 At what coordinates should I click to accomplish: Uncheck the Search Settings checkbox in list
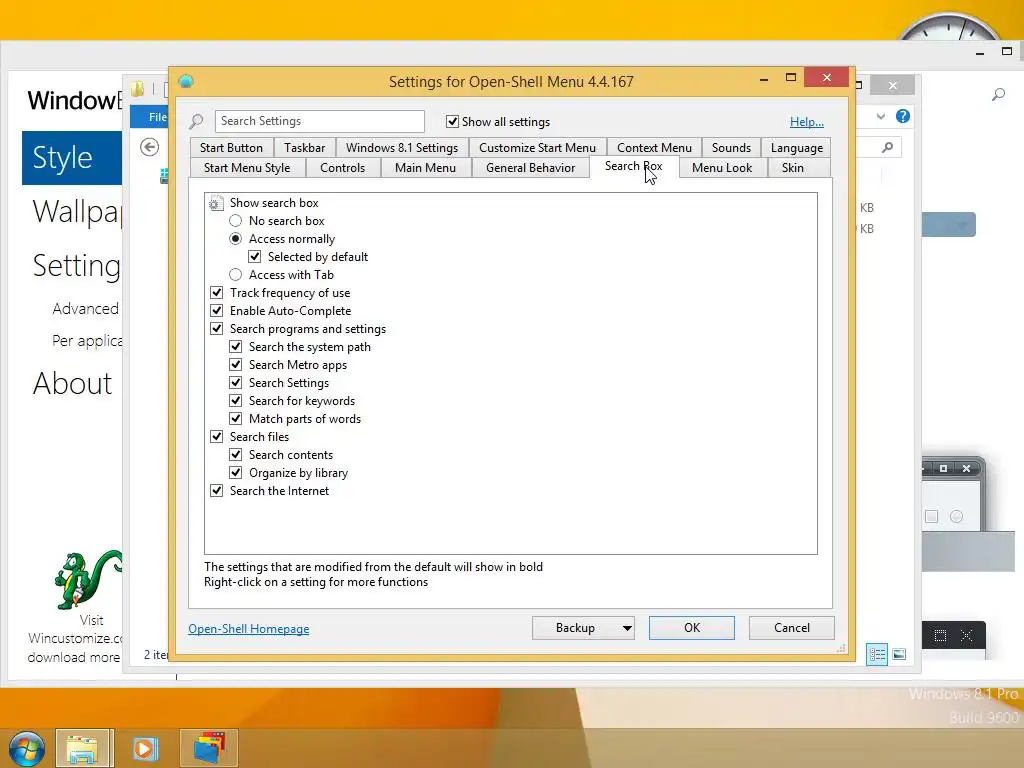coord(236,383)
